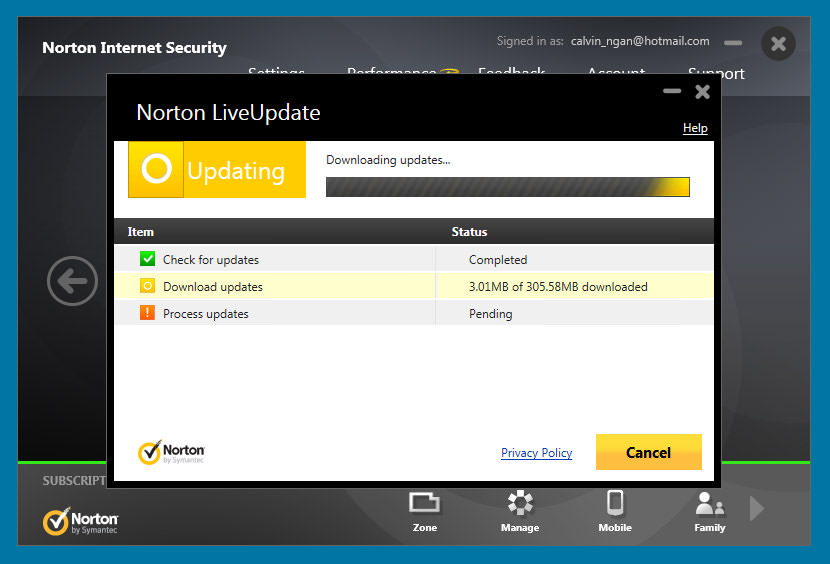Viewport: 830px width, 564px height.
Task: Click the right arrow next to Family
Action: 757,509
